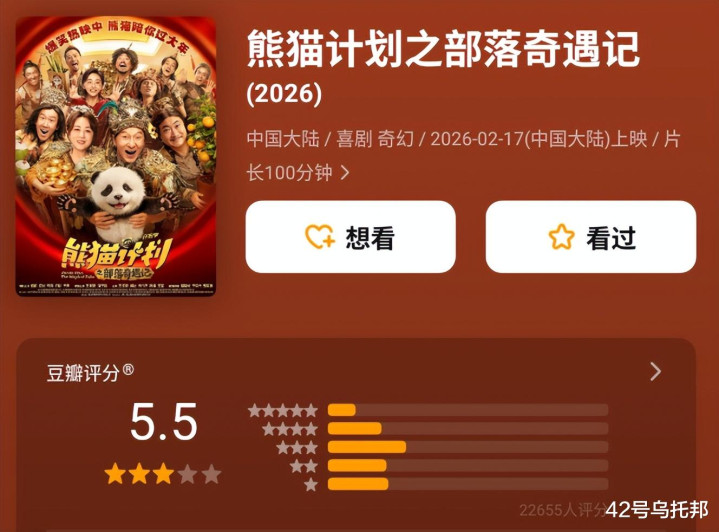Open the movie poster thumbnail
This screenshot has height=532, width=719.
[116, 156]
